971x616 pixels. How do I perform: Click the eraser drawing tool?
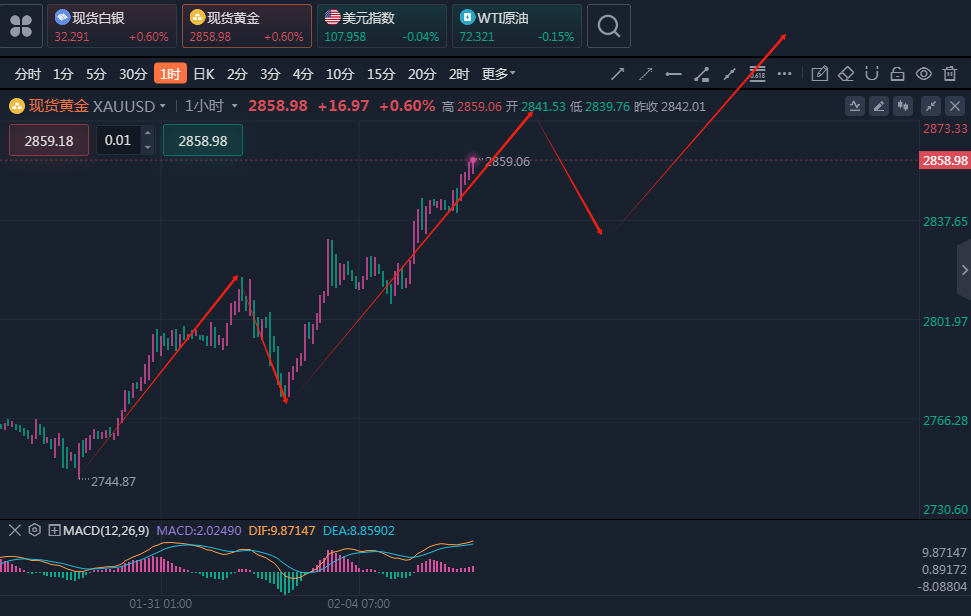tap(846, 74)
